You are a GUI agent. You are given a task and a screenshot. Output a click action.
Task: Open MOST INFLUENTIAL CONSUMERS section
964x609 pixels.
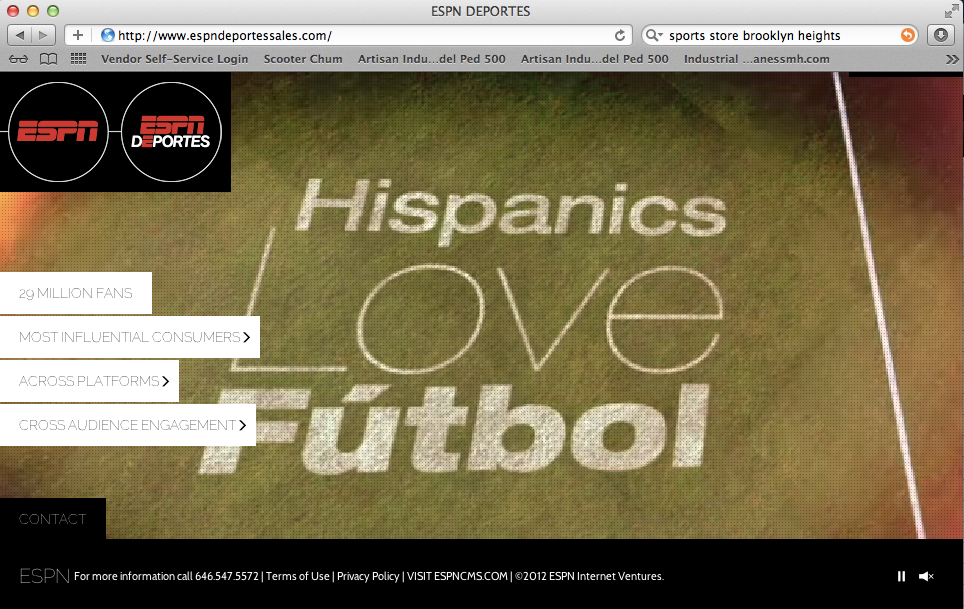point(130,337)
